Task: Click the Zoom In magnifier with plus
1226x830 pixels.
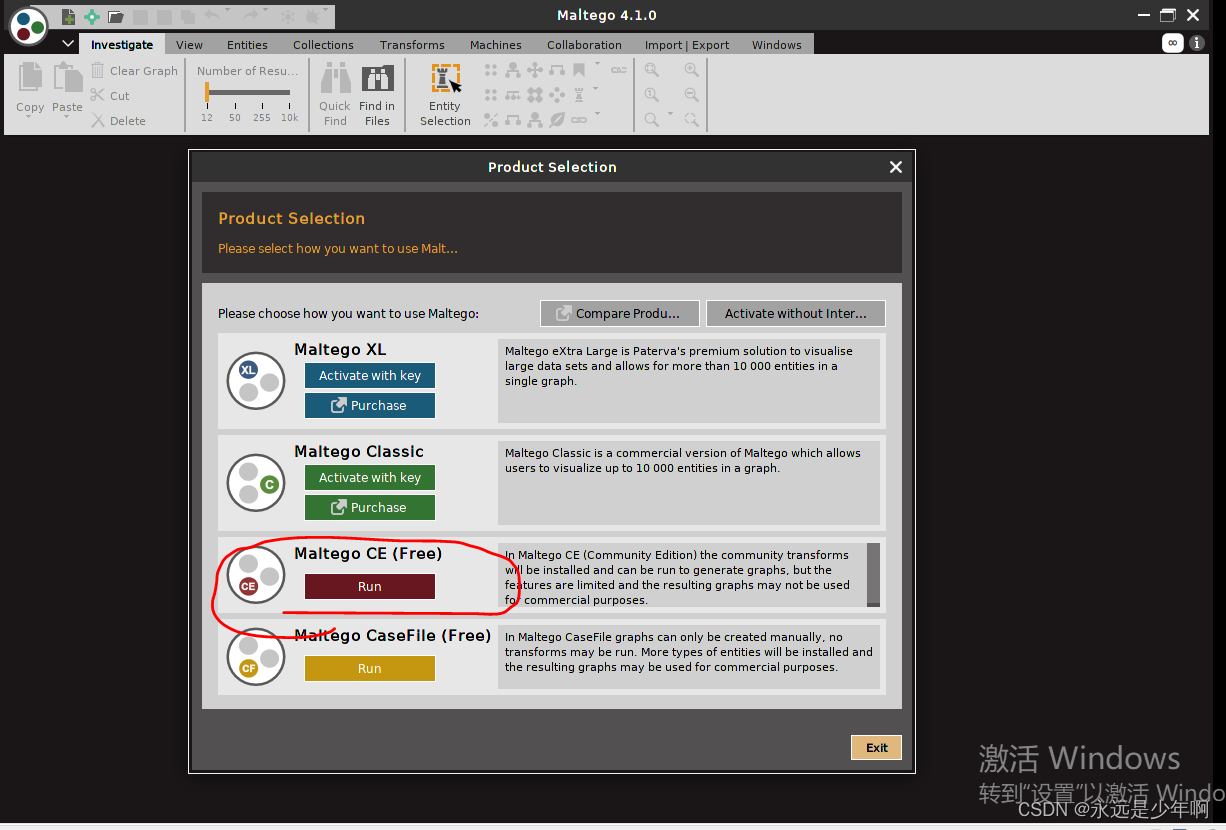Action: pyautogui.click(x=691, y=70)
